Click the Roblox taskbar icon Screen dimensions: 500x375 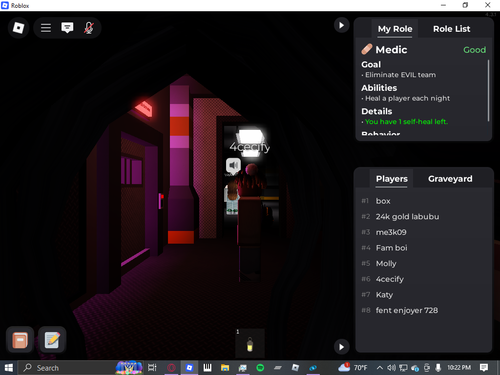[x=189, y=368]
